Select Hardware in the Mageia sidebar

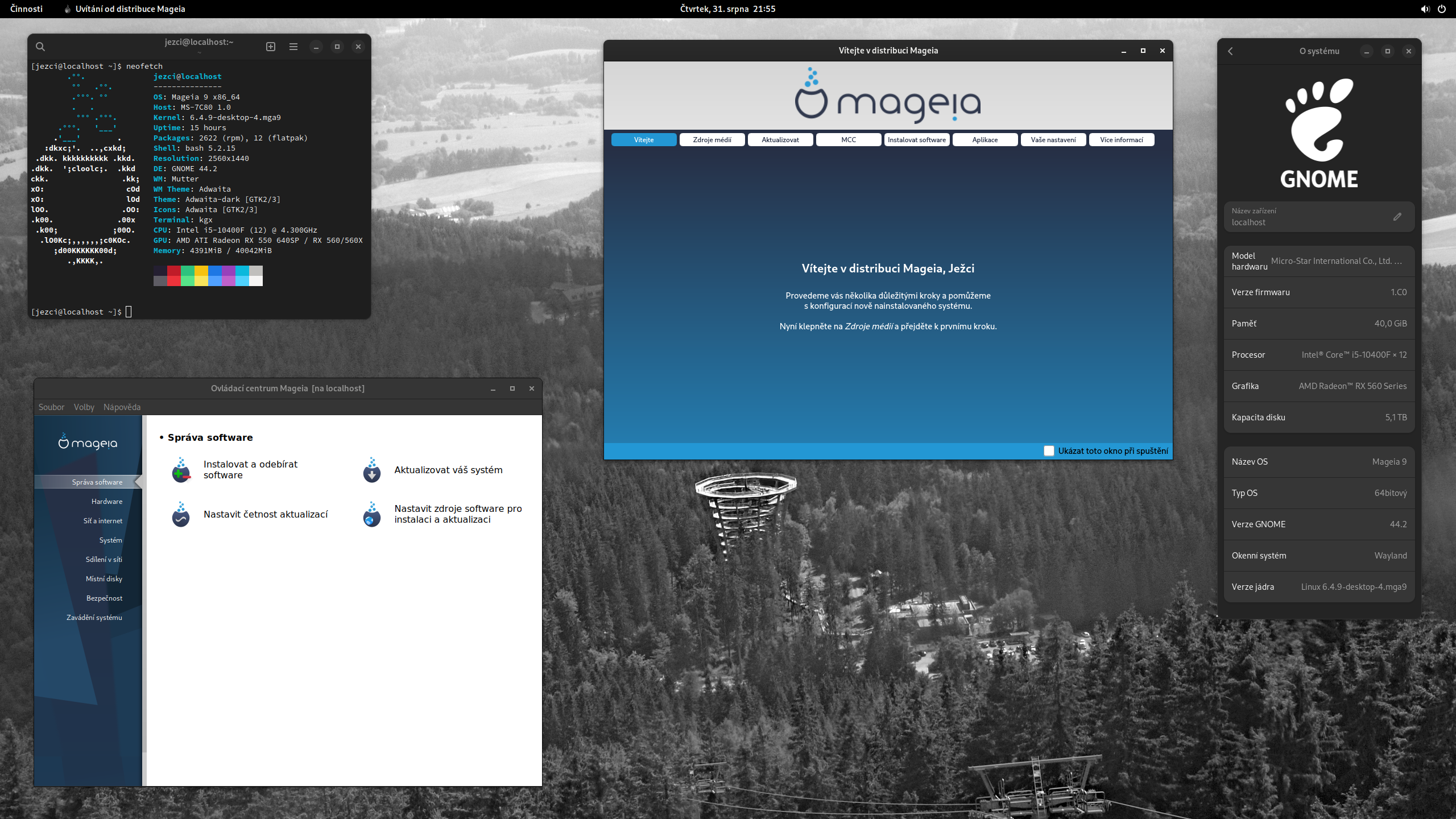(106, 501)
